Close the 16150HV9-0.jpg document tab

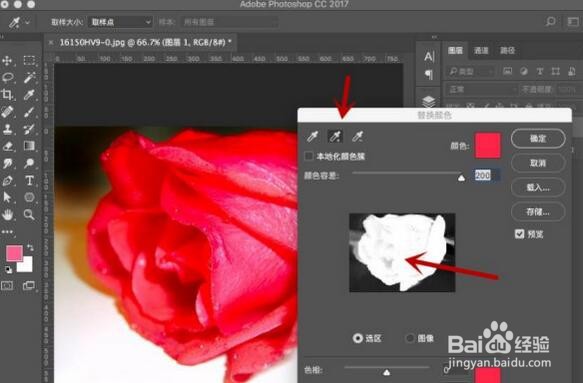(x=51, y=42)
